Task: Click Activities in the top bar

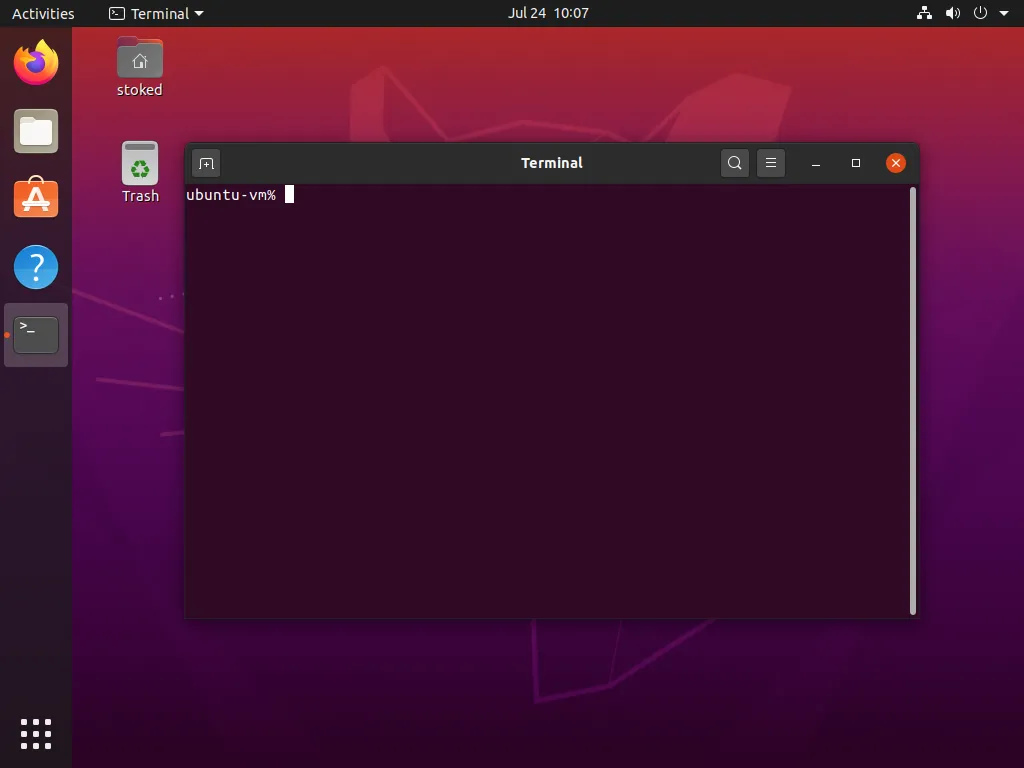Action: tap(43, 13)
